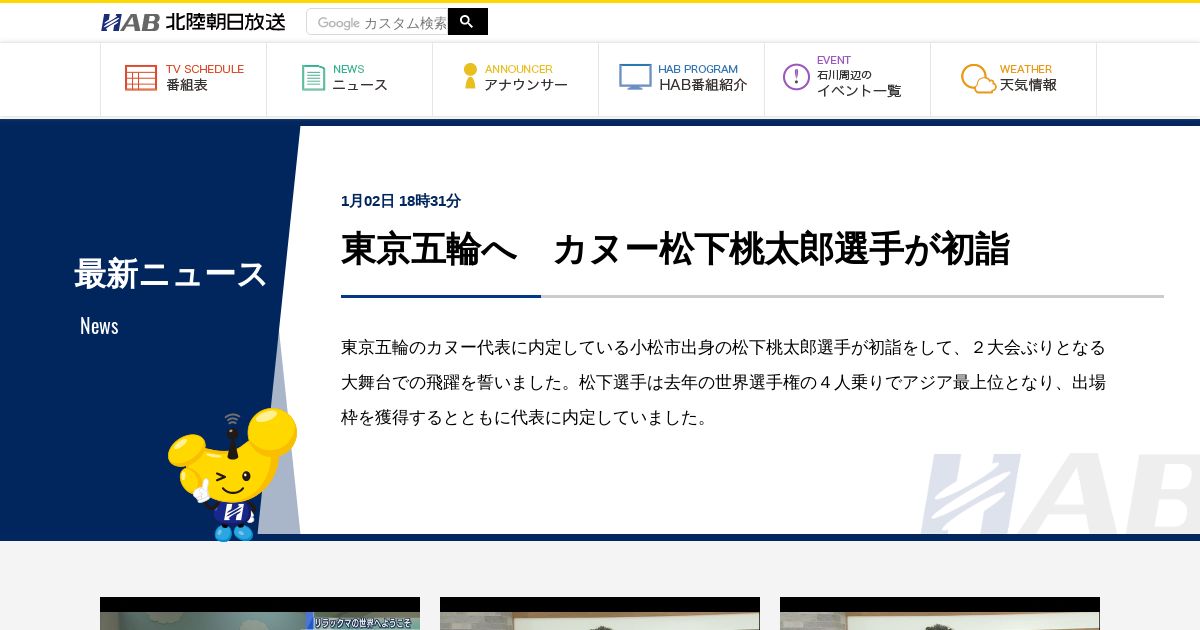Click the 最新ニュース heading
Screen dimensions: 1200x630
coord(171,274)
